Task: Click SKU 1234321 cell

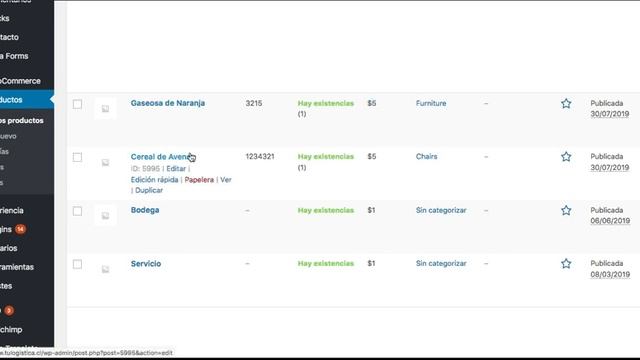Action: (260, 157)
